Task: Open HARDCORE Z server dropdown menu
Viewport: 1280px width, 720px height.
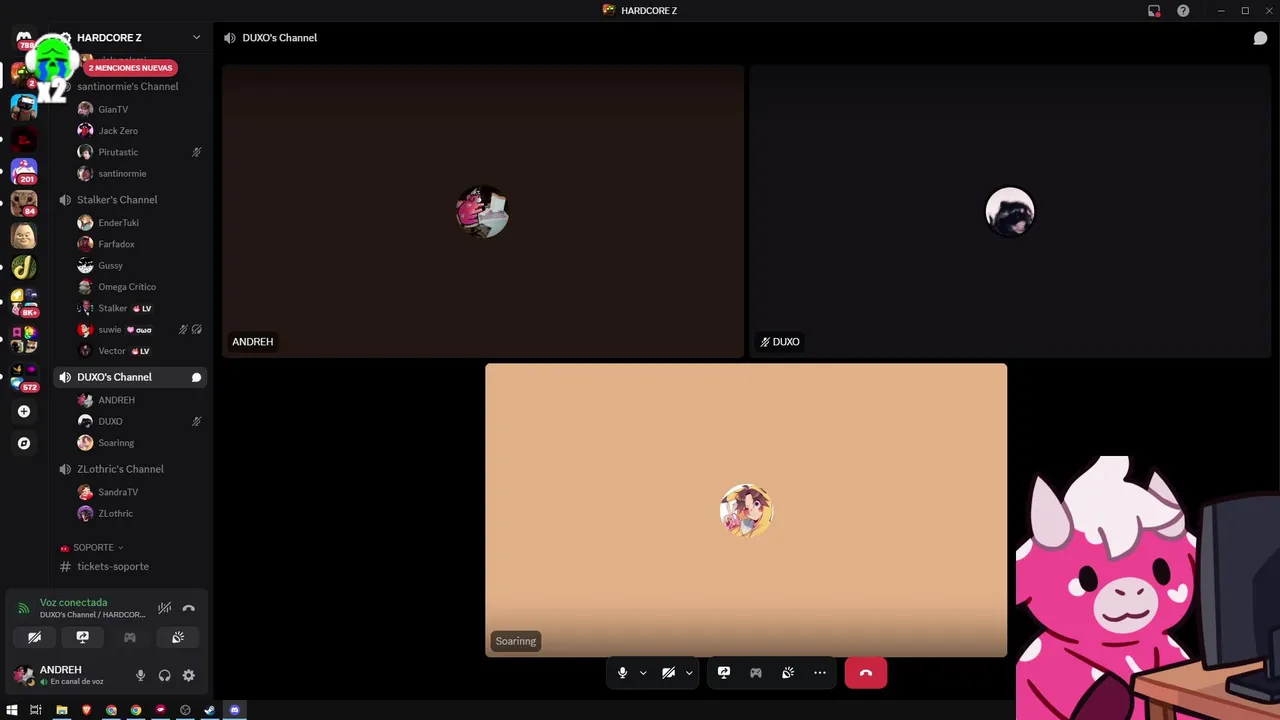Action: pyautogui.click(x=196, y=38)
